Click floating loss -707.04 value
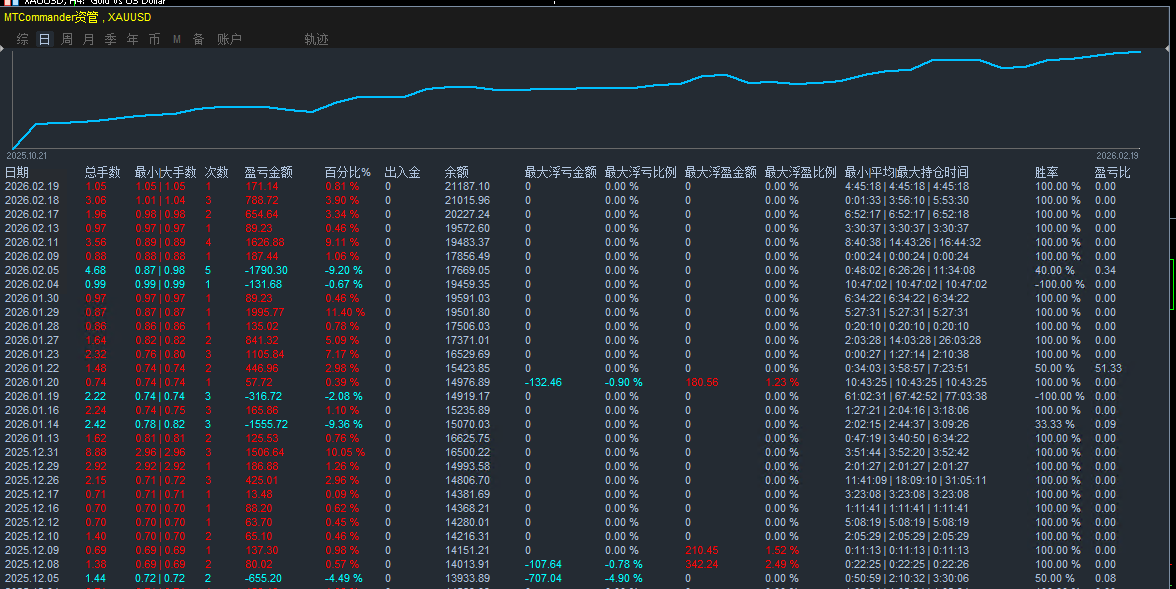 (543, 578)
